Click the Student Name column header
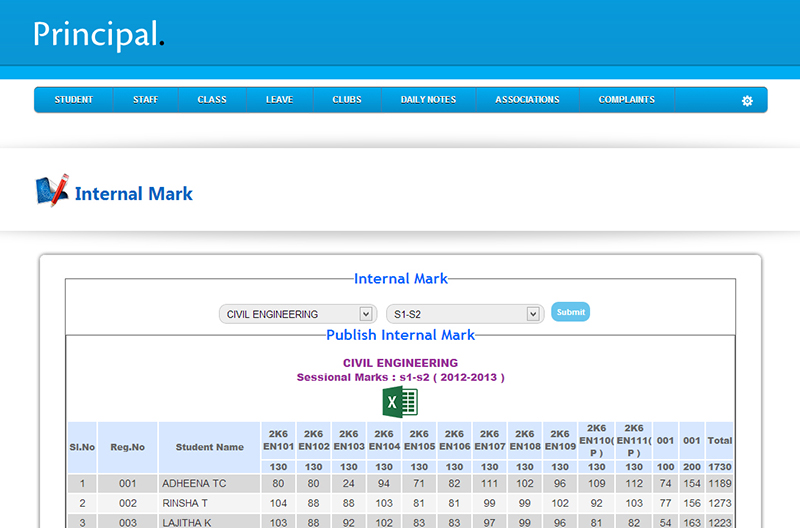The image size is (800, 528). click(x=209, y=447)
